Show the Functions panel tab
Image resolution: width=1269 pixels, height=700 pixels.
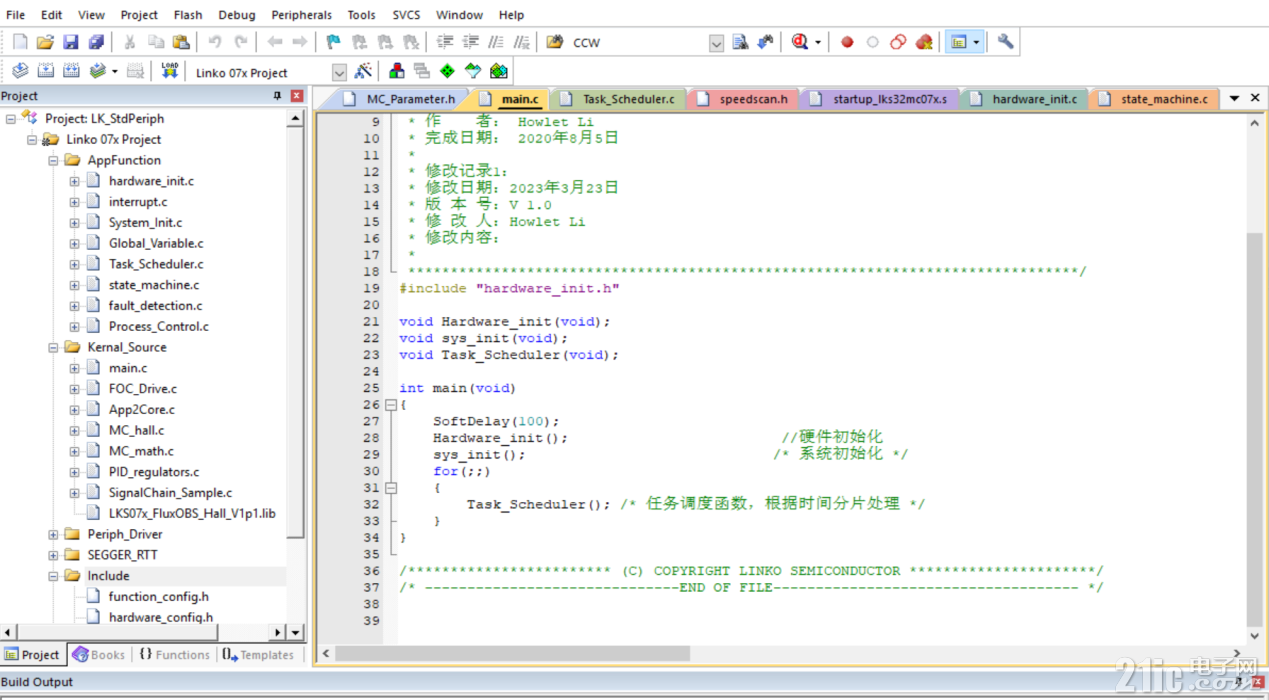point(174,655)
